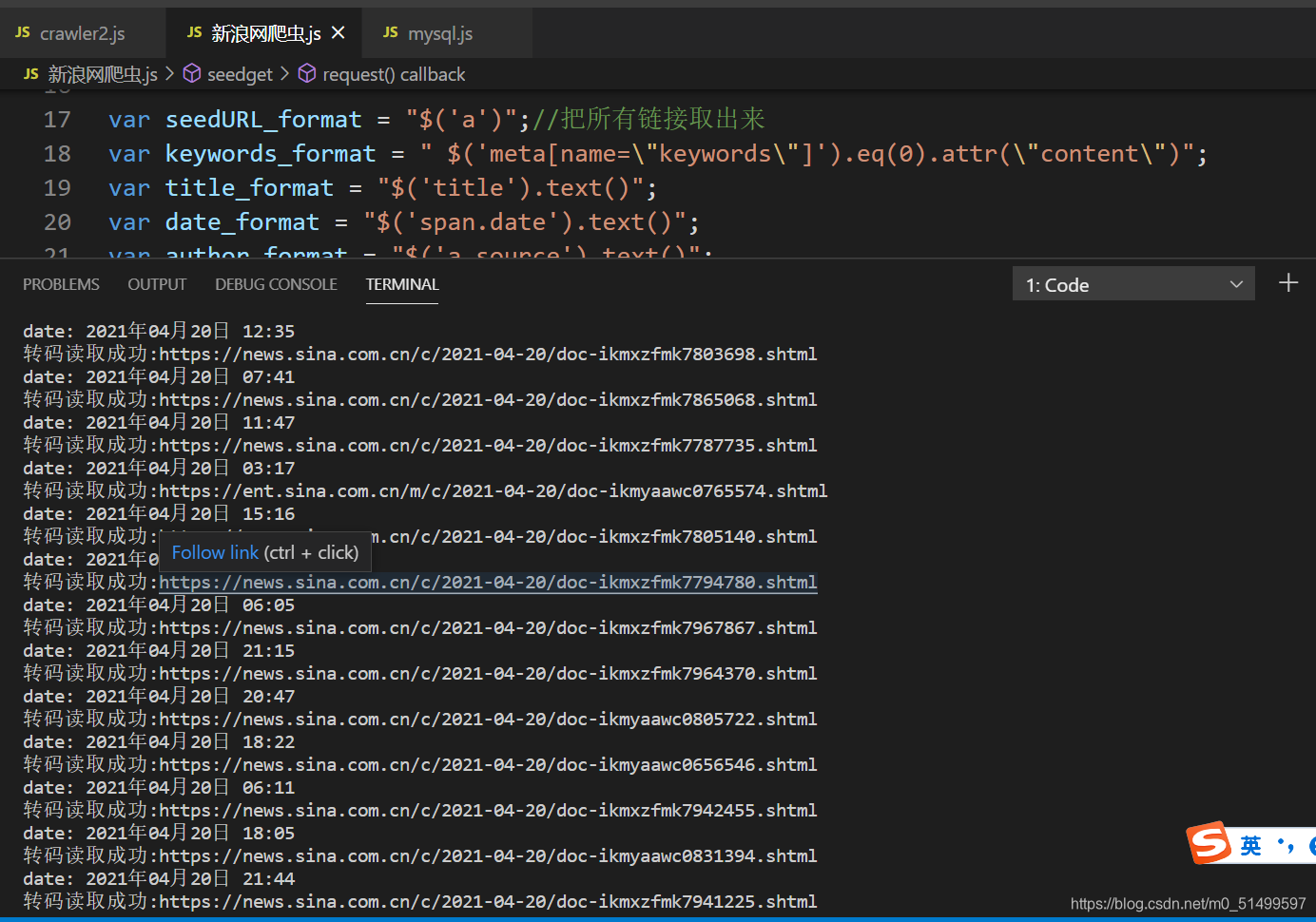Open terminal link ending ikmxzfmk7803698.shtml
Viewport: 1316px width, 922px height.
click(x=488, y=354)
